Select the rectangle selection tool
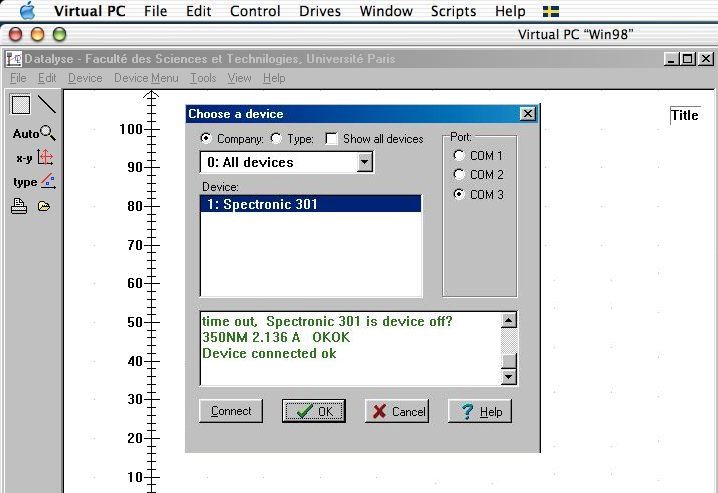Image resolution: width=718 pixels, height=493 pixels. pyautogui.click(x=21, y=104)
